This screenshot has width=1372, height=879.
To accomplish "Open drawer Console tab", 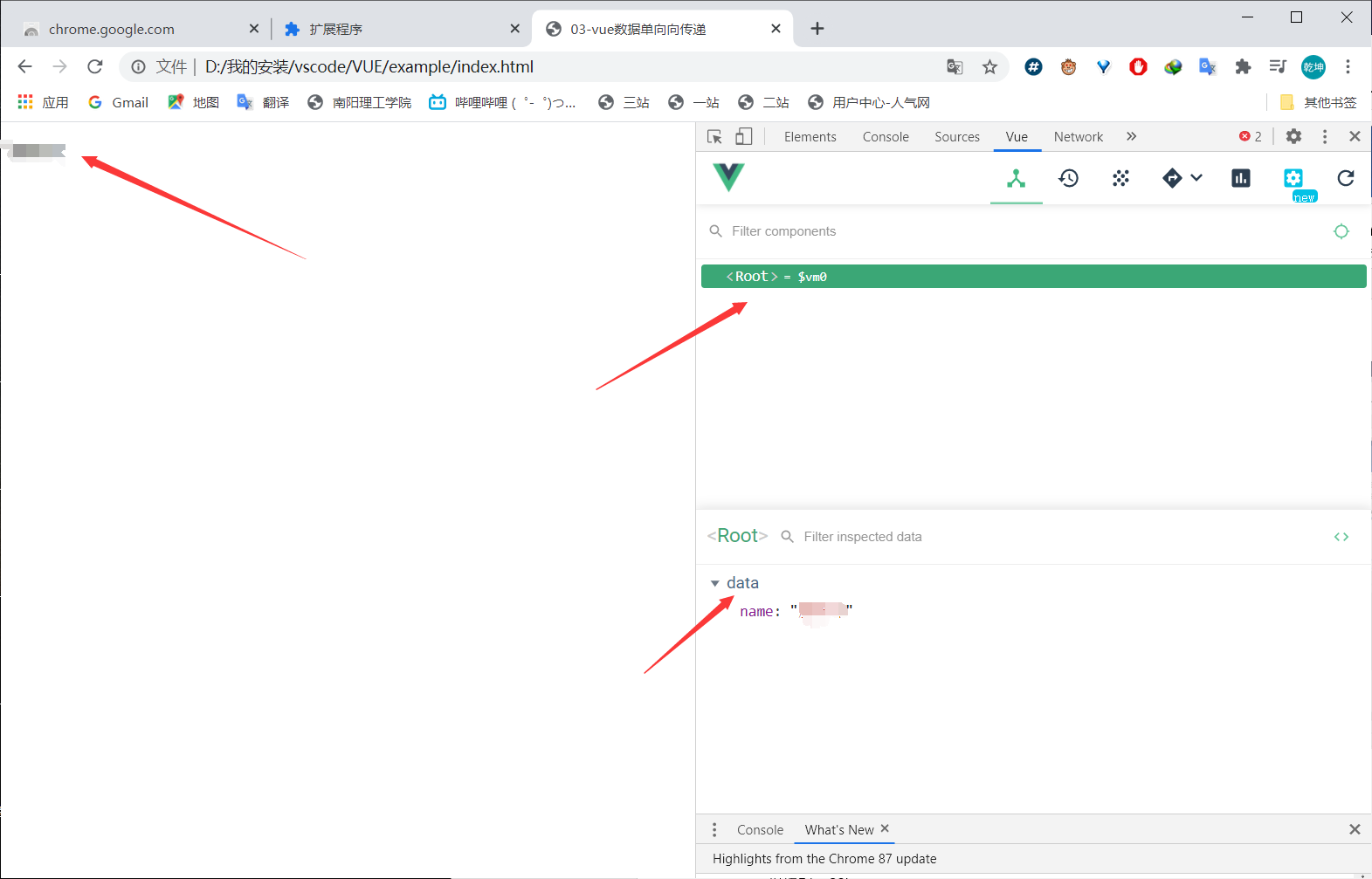I will click(x=760, y=830).
